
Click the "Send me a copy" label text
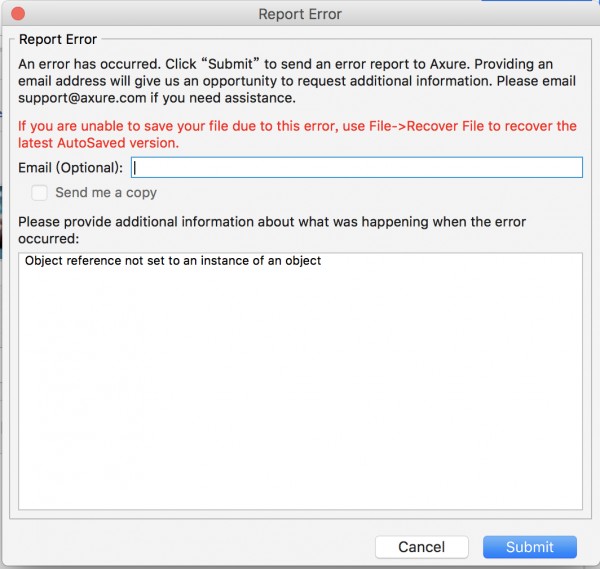106,193
